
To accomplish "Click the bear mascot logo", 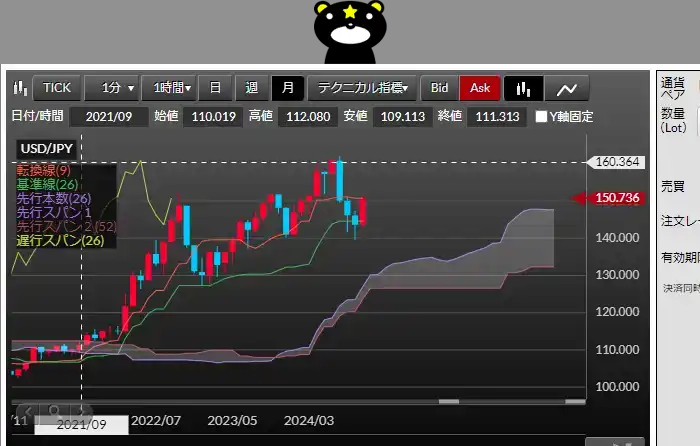I will [x=350, y=32].
